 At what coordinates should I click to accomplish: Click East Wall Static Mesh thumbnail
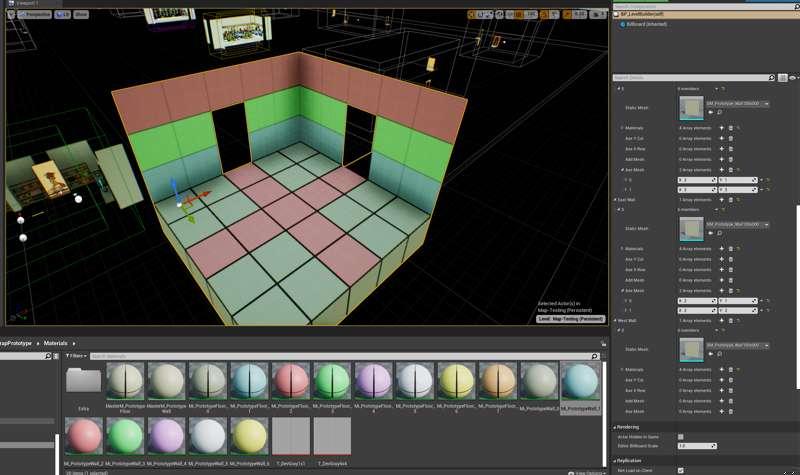click(691, 229)
